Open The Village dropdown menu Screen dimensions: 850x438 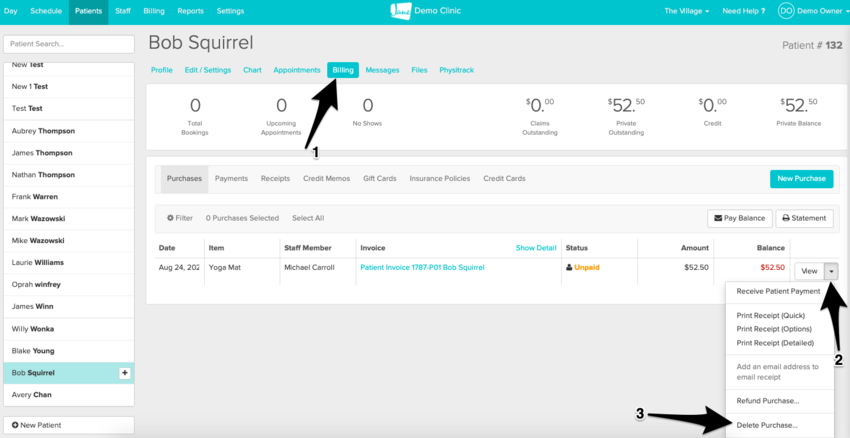(x=687, y=11)
